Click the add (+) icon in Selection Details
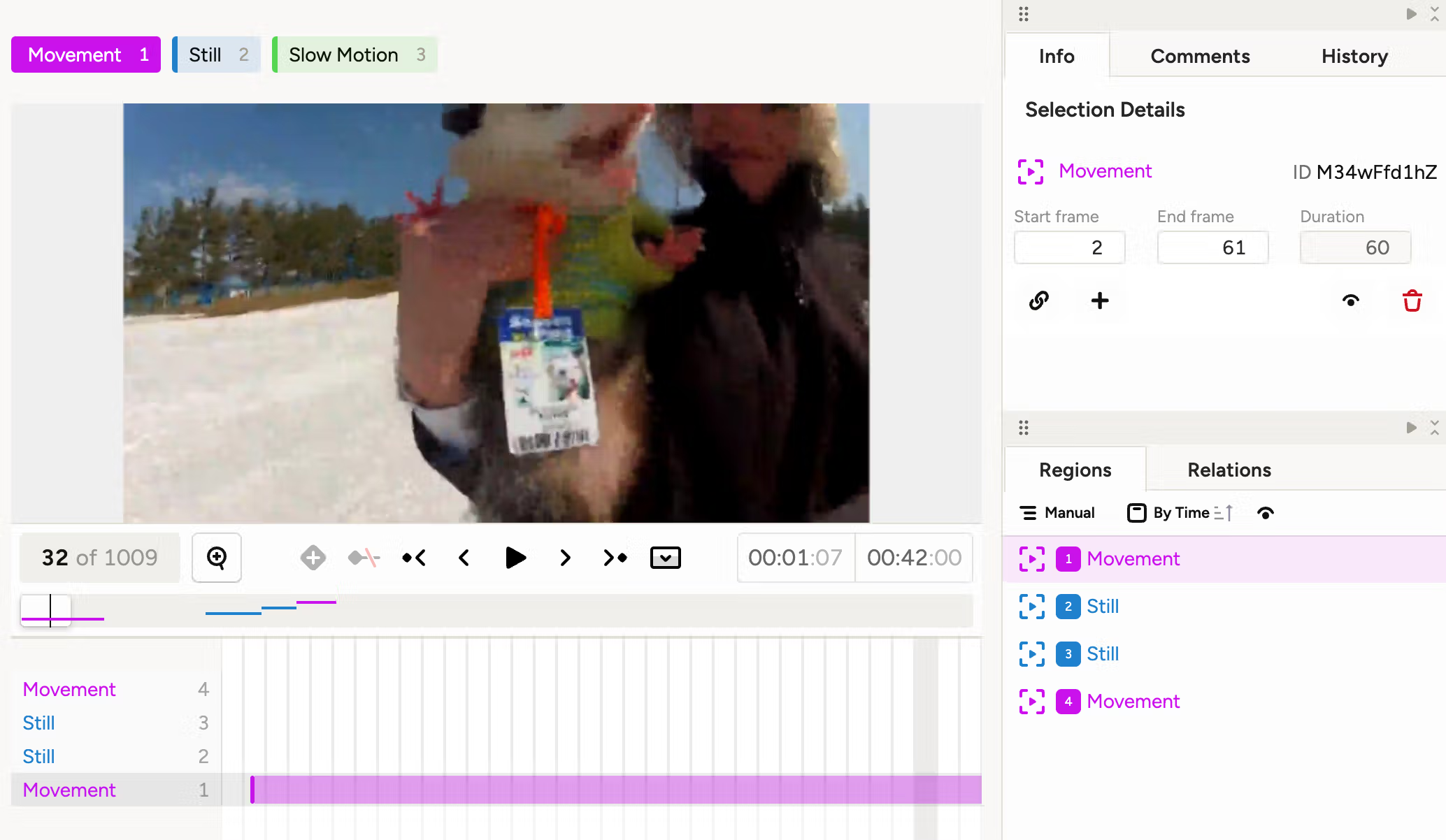Viewport: 1446px width, 840px height. [x=1099, y=299]
